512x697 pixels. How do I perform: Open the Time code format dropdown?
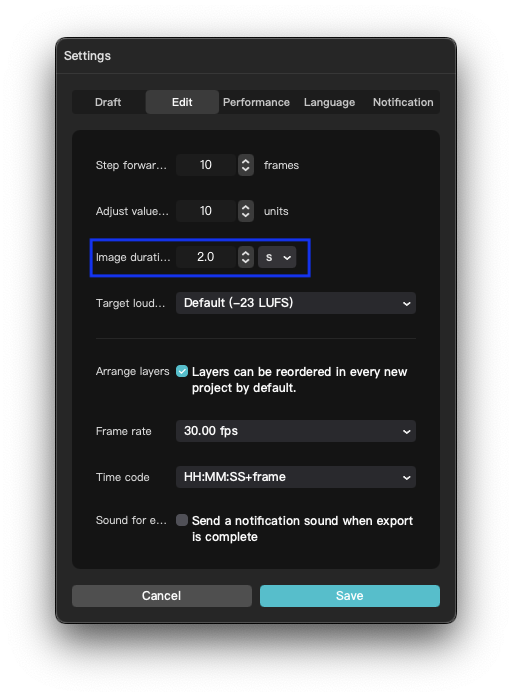click(296, 477)
